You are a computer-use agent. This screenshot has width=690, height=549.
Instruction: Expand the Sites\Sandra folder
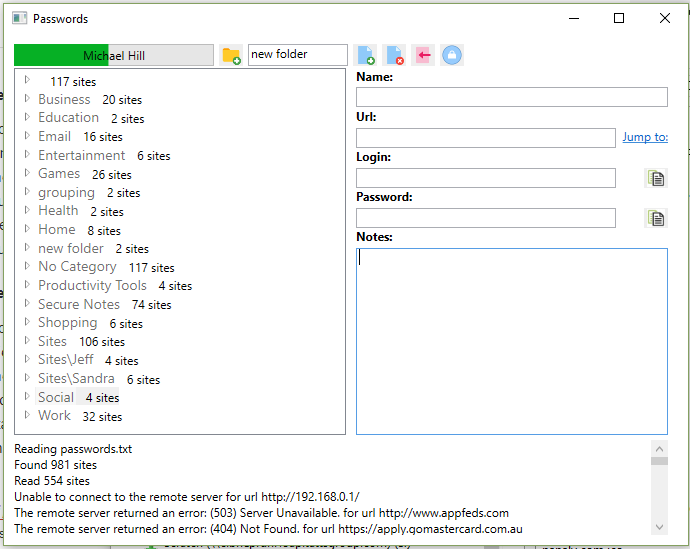[x=27, y=377]
